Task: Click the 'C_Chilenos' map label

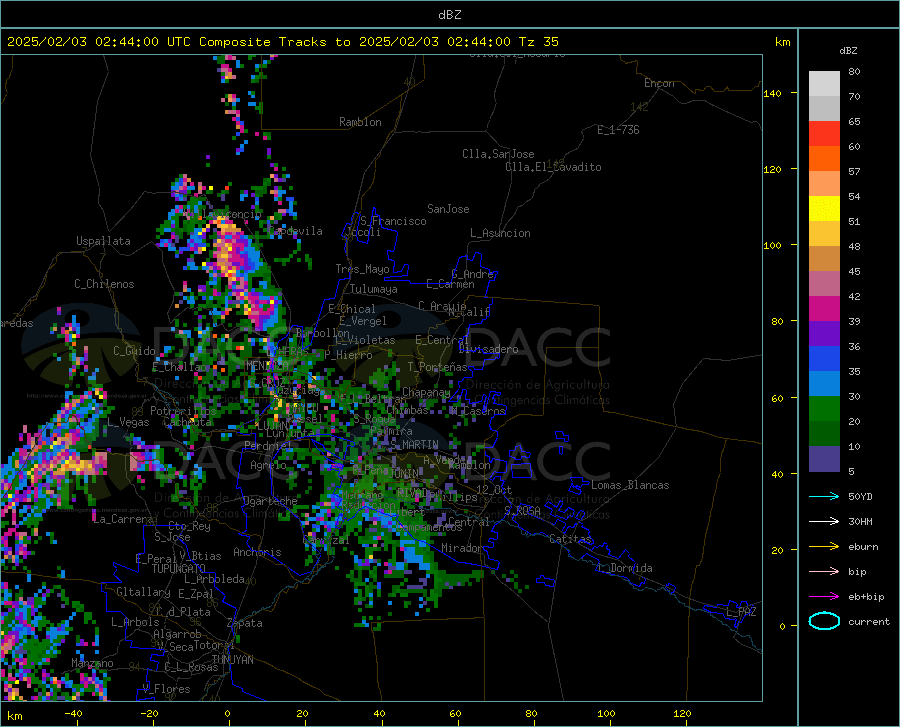Action: pyautogui.click(x=104, y=284)
